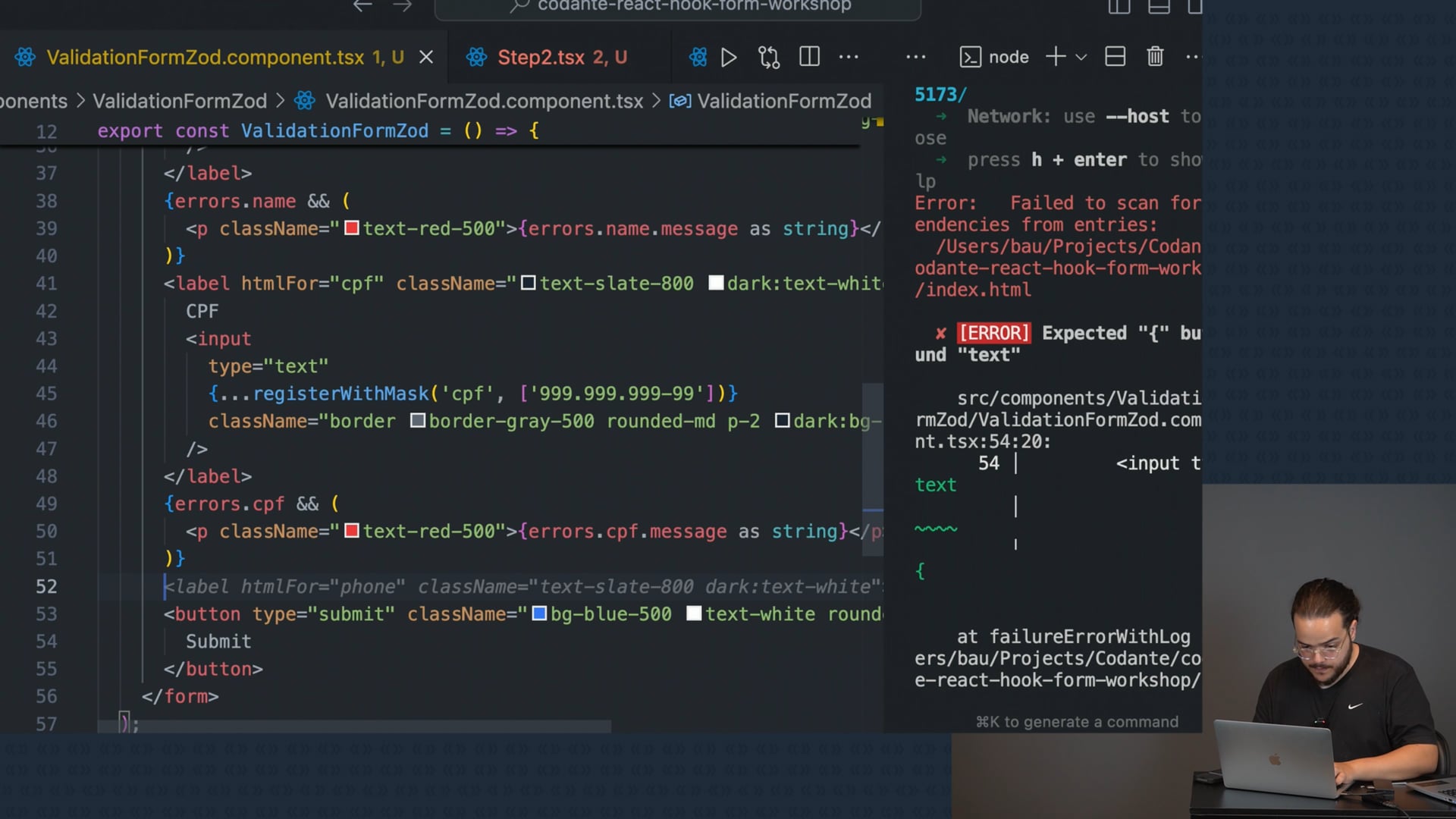Kill terminal with trash icon
1456x819 pixels.
[x=1154, y=57]
